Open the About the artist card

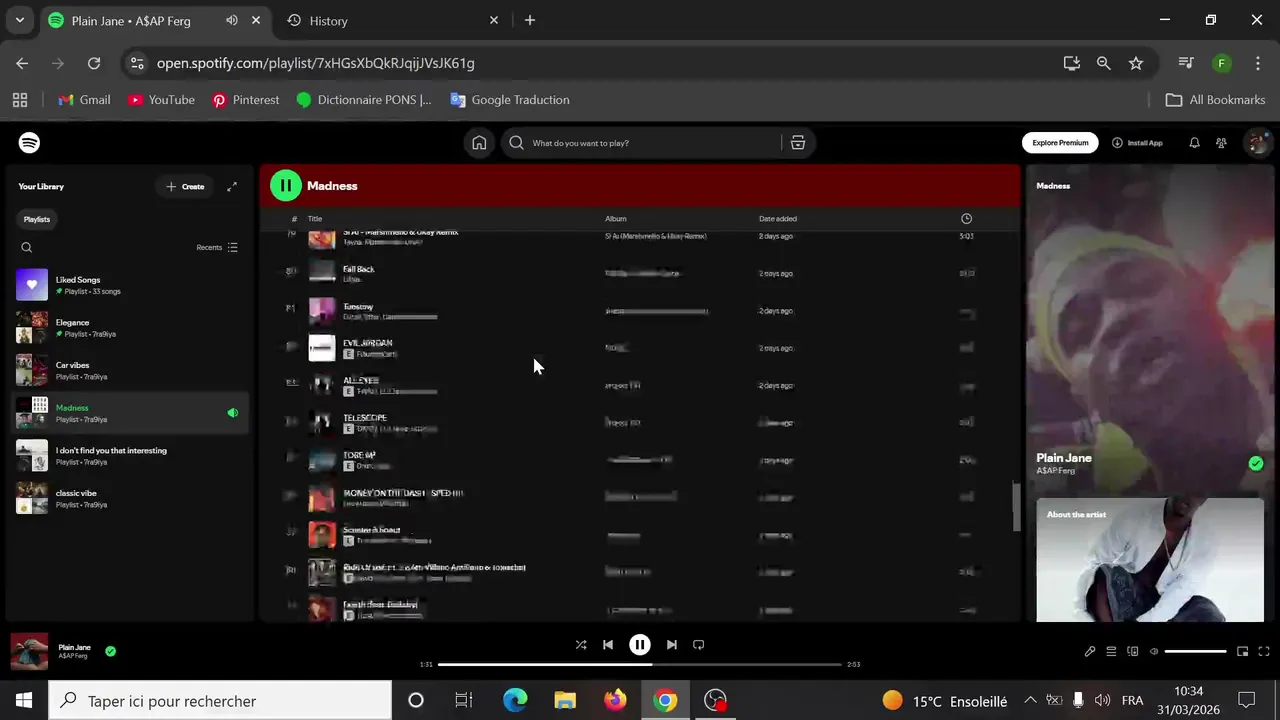click(x=1150, y=560)
